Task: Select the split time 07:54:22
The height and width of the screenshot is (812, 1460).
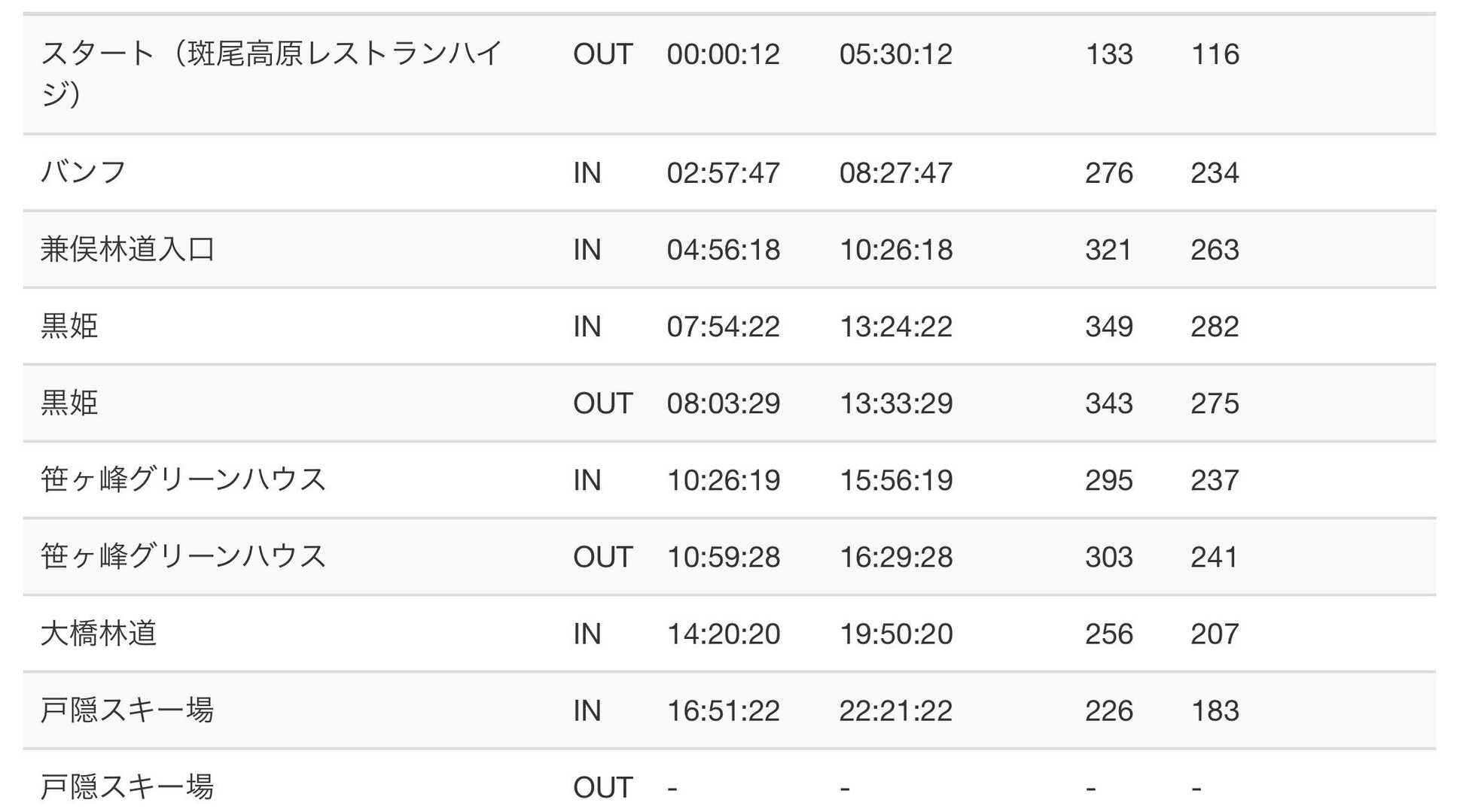Action: [723, 327]
